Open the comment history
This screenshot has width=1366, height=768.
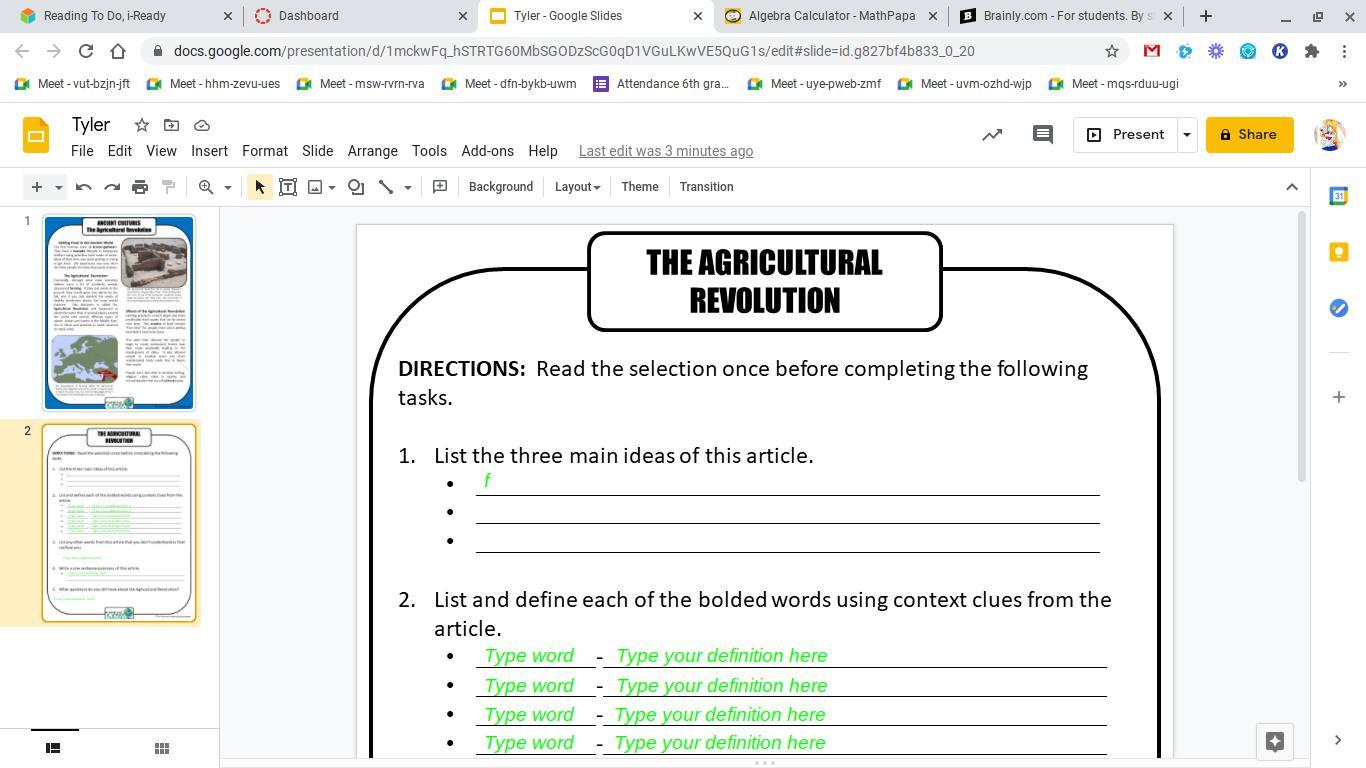pos(1042,135)
